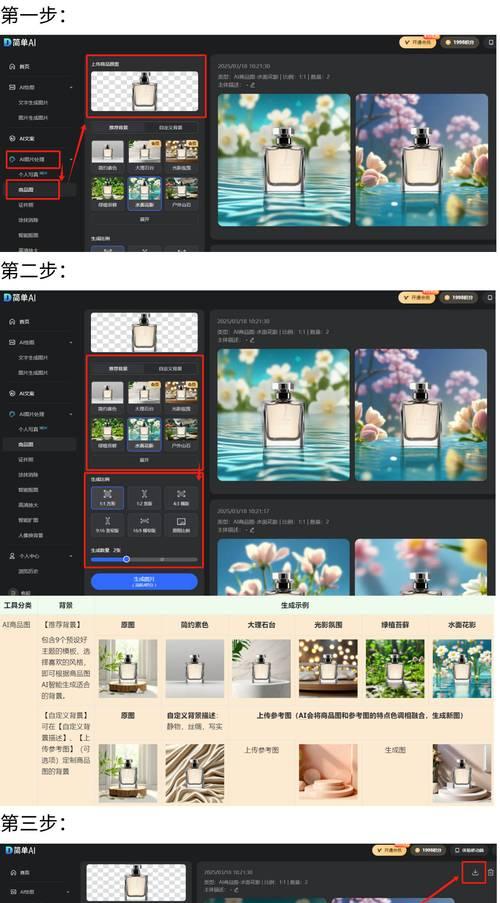Viewport: 500px width, 903px height.
Task: Collapse the AI图片处理 section arrow in step two
Action: click(71, 414)
